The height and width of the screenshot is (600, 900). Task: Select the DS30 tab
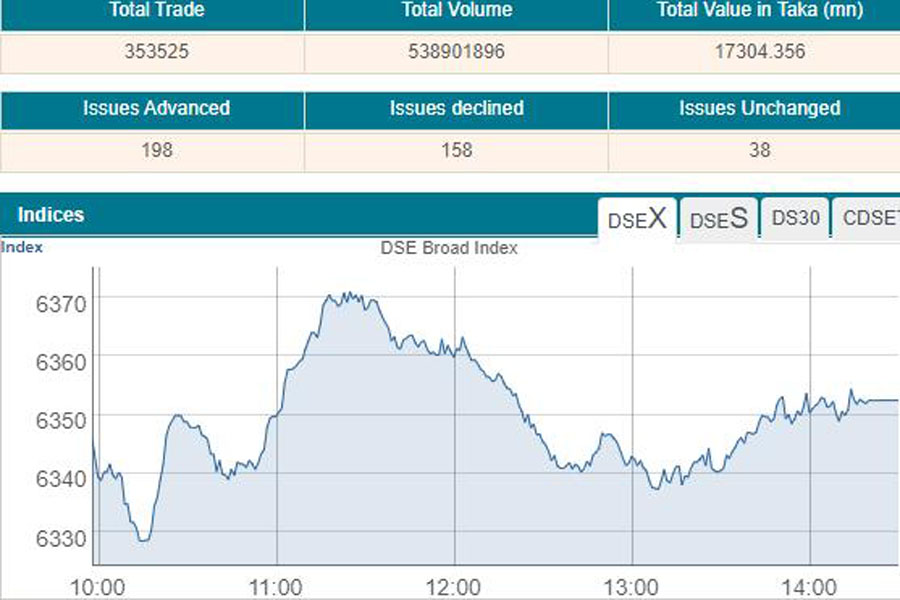[x=796, y=219]
